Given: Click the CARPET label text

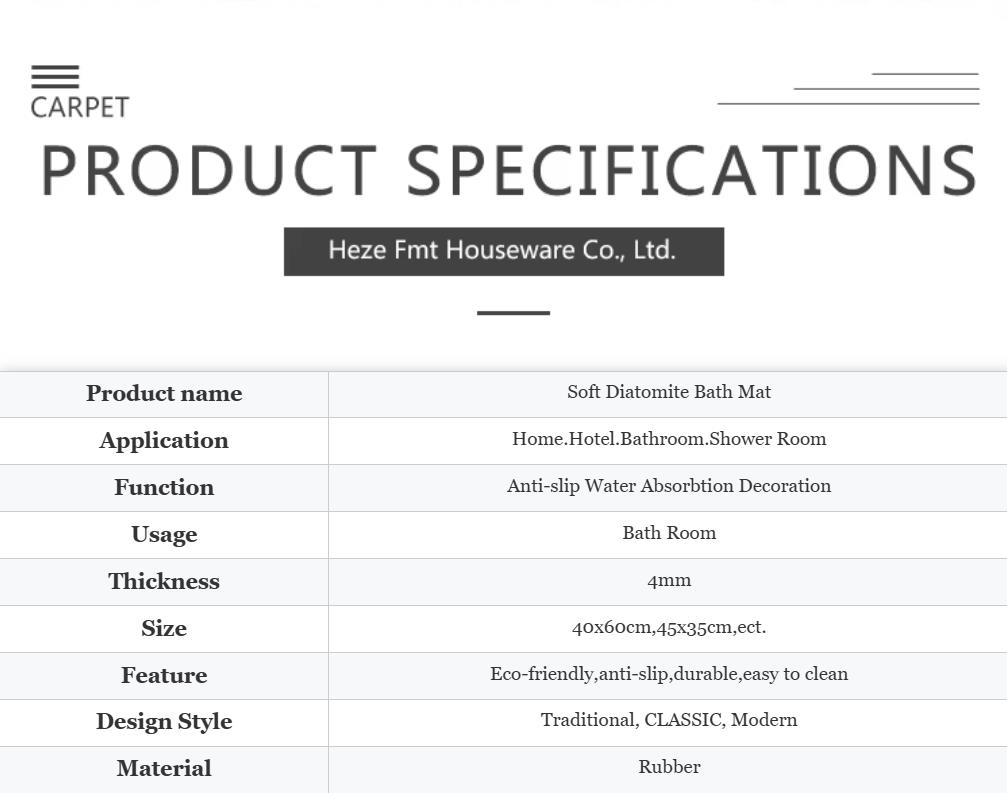Looking at the screenshot, I should (x=80, y=107).
